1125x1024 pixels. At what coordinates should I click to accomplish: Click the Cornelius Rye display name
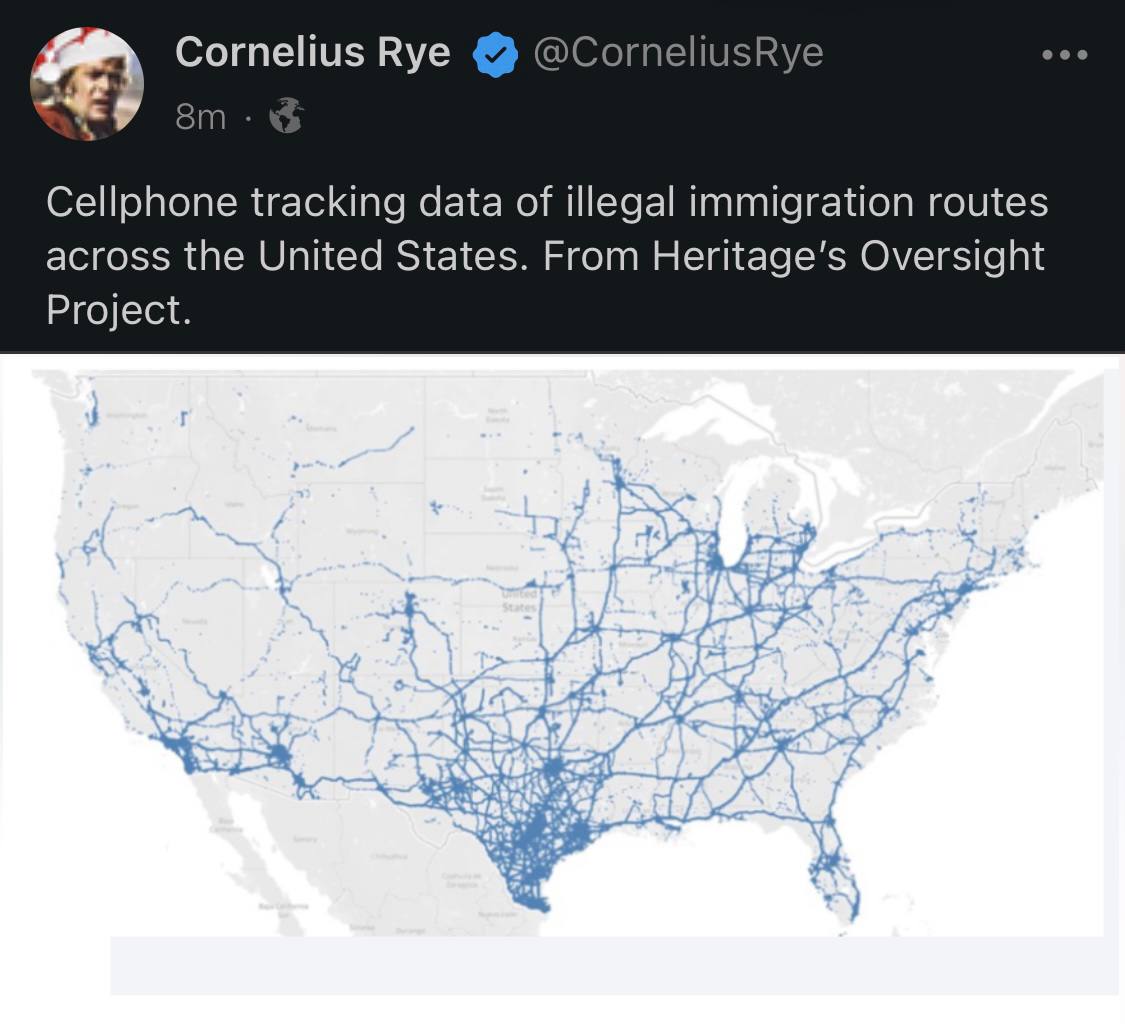pos(312,52)
